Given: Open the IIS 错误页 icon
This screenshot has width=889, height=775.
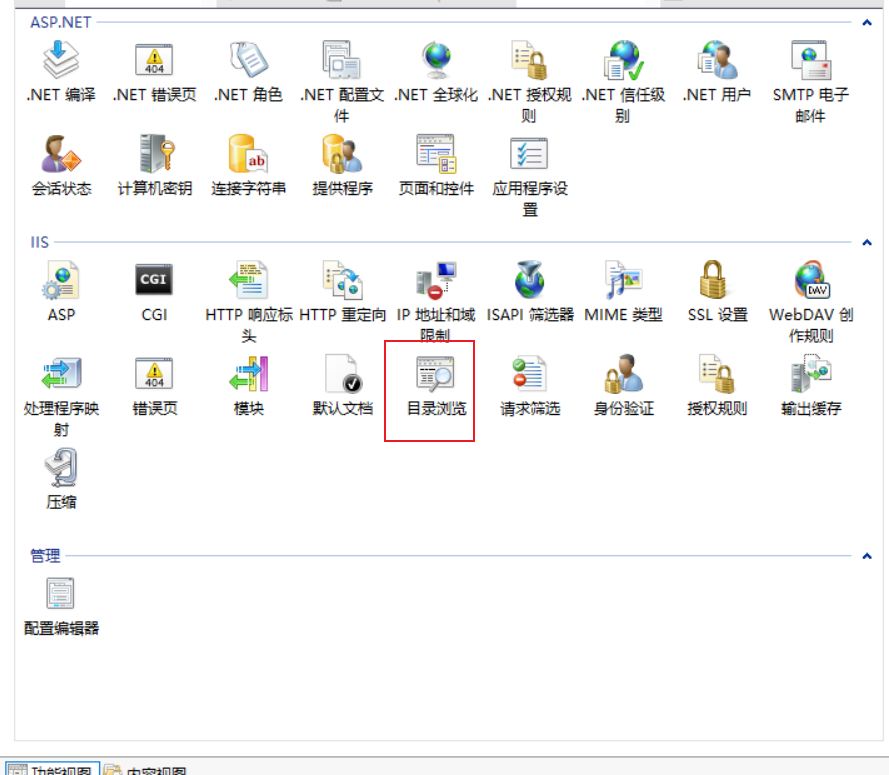Looking at the screenshot, I should 154,374.
